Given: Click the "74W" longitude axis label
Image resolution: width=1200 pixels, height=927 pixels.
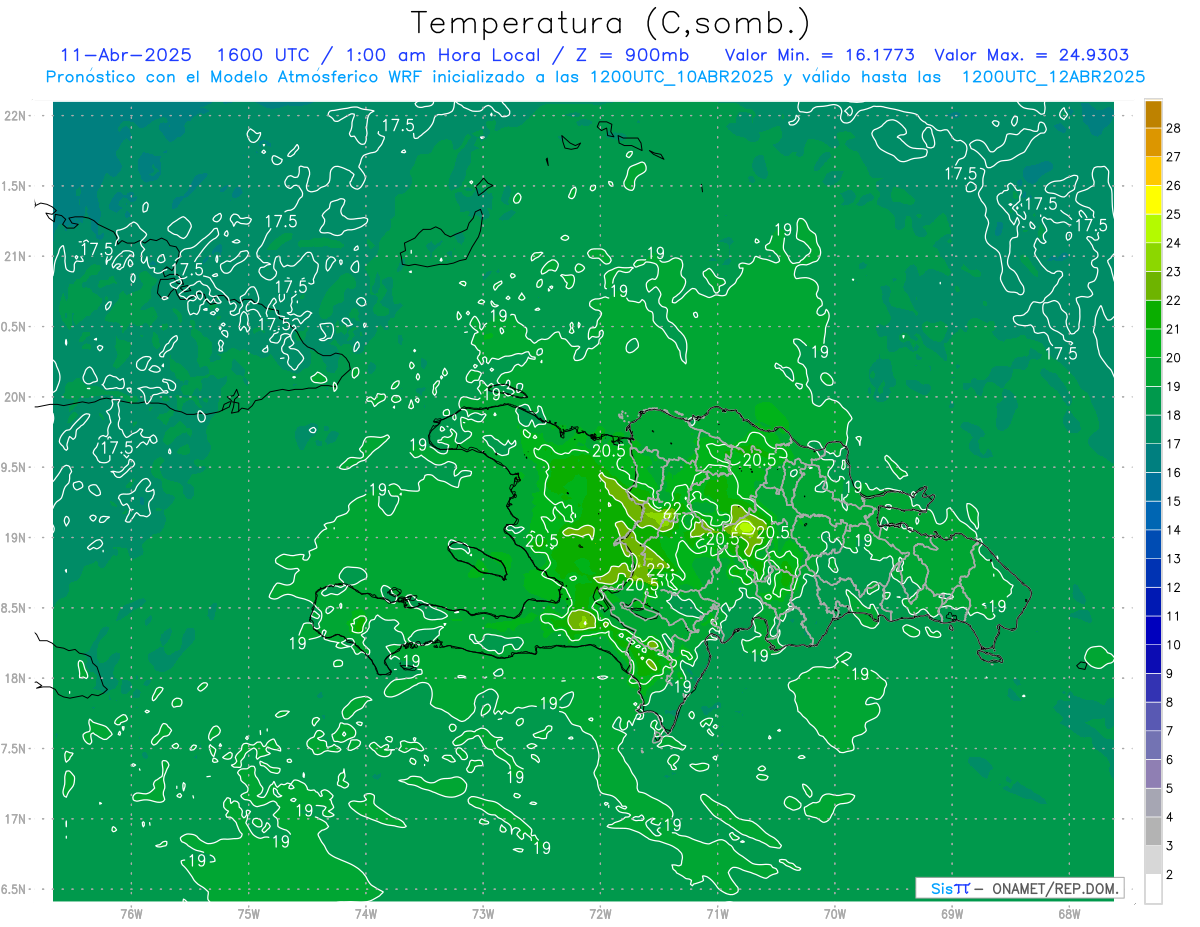Looking at the screenshot, I should tap(366, 914).
